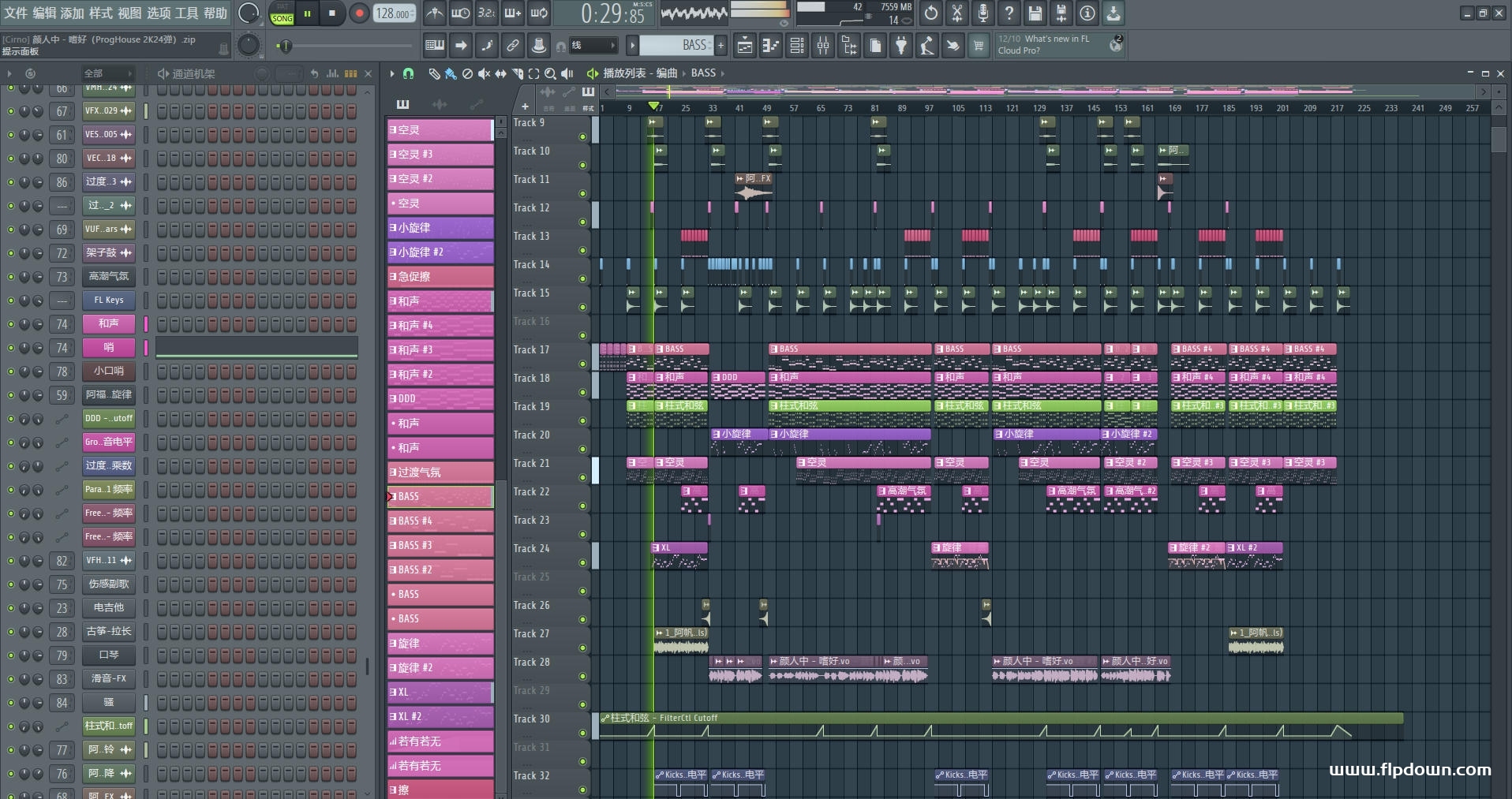The image size is (1512, 799).
Task: Open the 工具 menu
Action: pyautogui.click(x=186, y=13)
